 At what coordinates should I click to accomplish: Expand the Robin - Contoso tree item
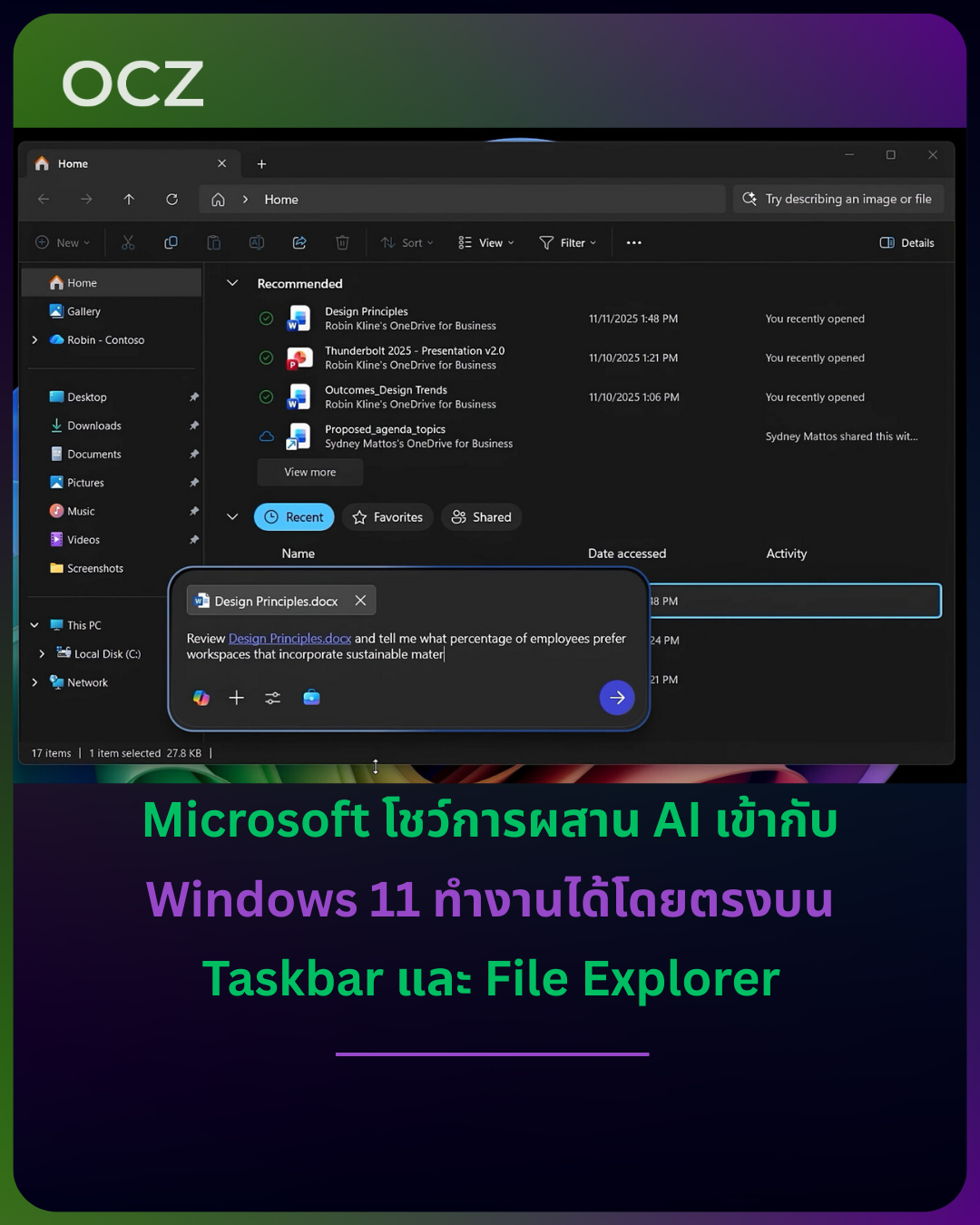34,340
